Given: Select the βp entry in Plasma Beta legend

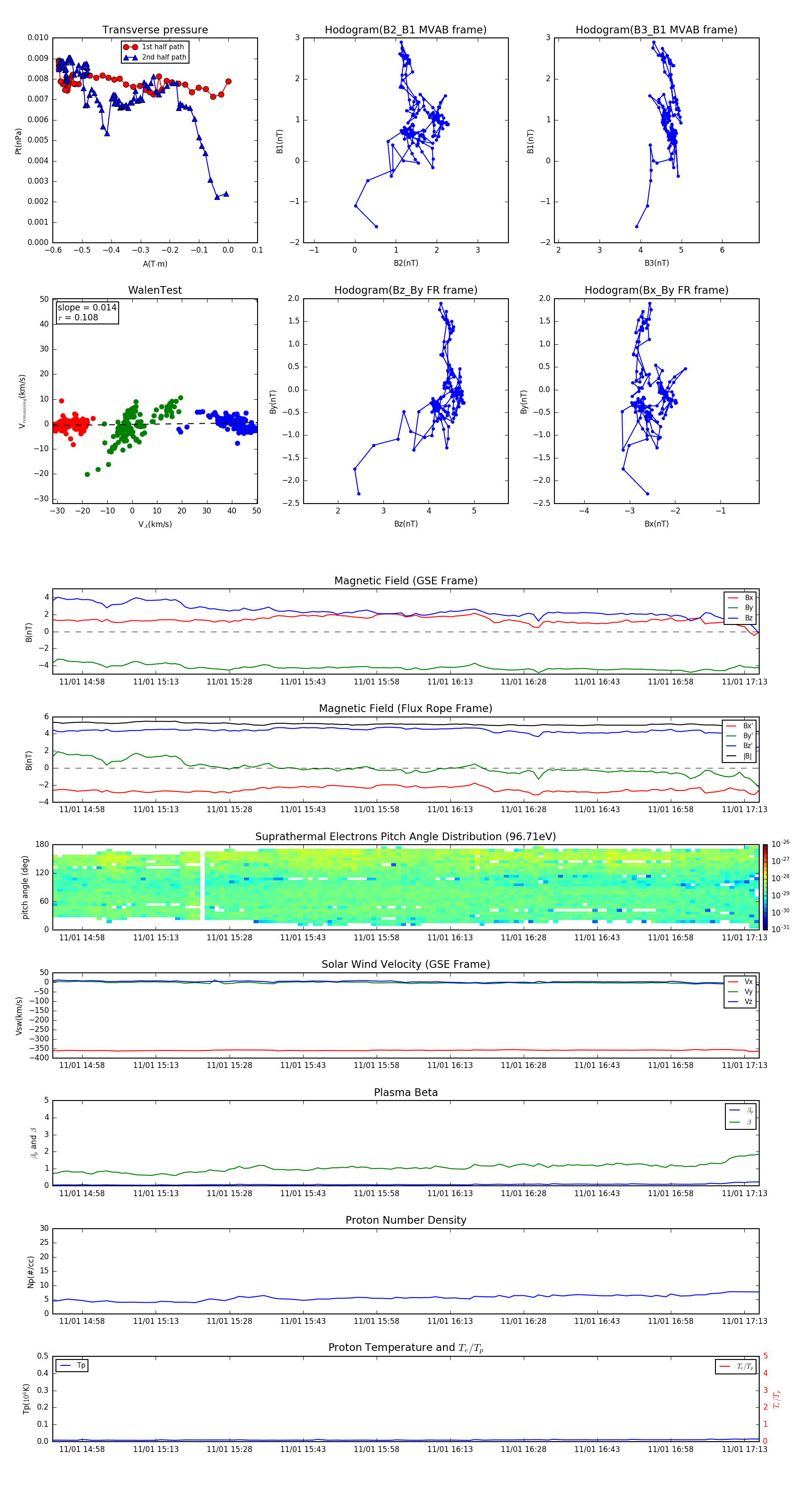Looking at the screenshot, I should [742, 1110].
